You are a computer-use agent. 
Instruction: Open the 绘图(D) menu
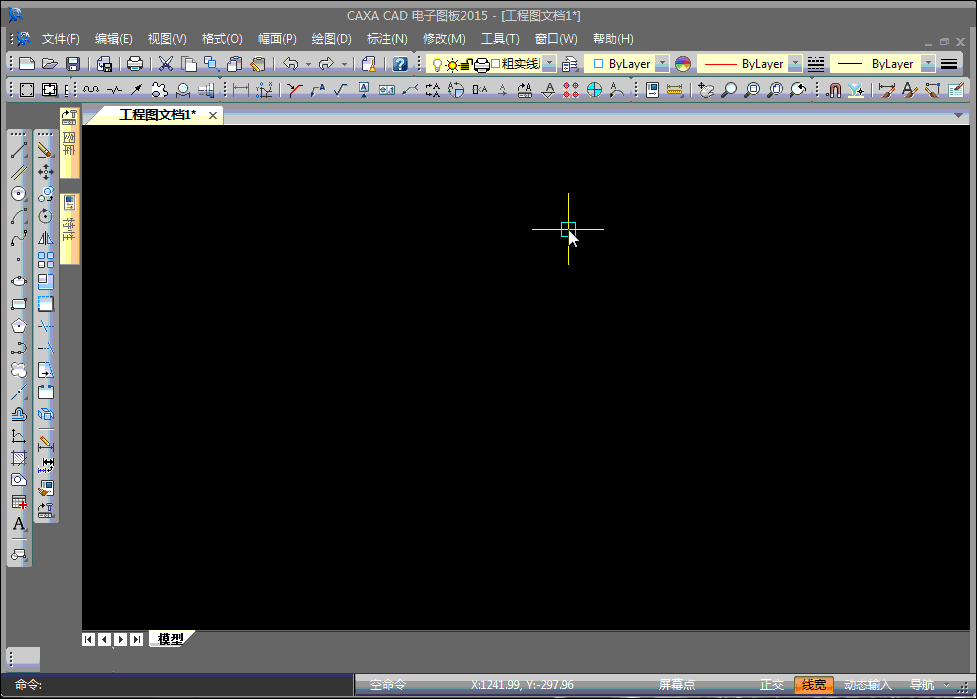click(331, 39)
